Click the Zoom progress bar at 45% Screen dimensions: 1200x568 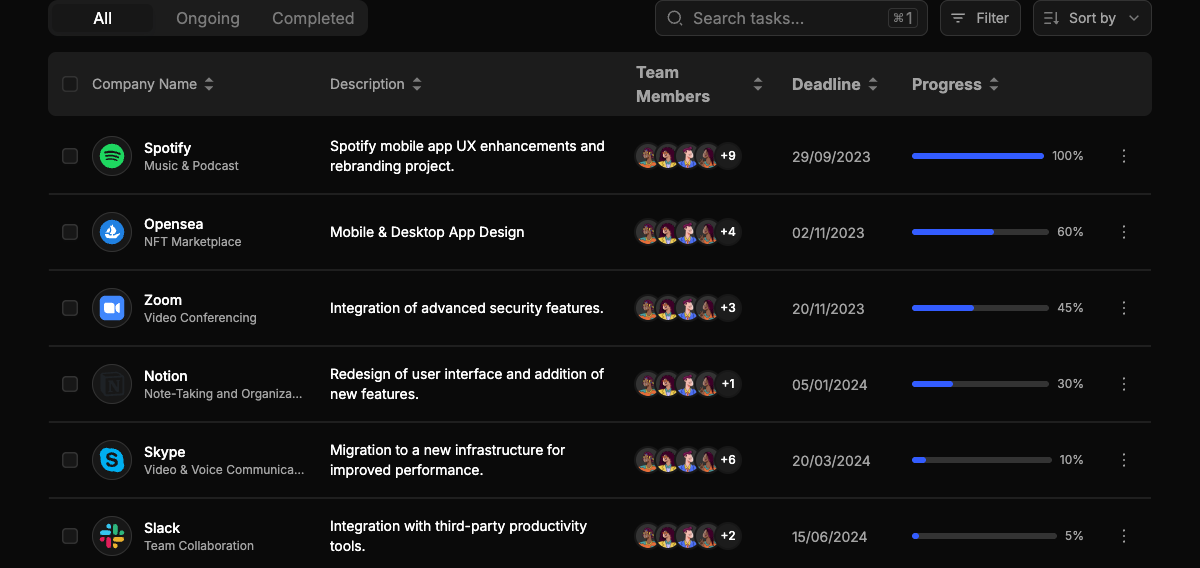(x=980, y=308)
